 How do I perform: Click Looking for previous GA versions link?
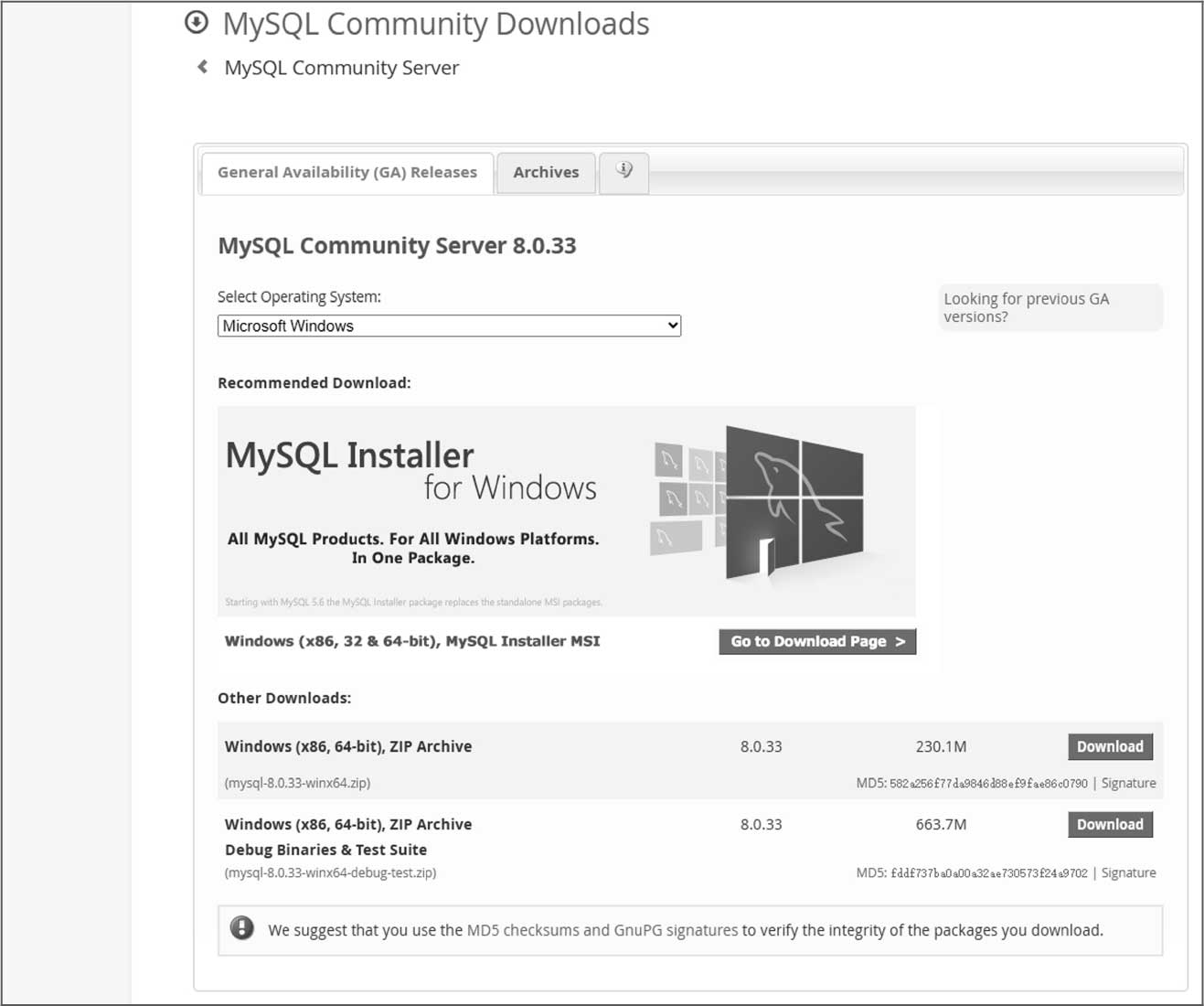1026,307
